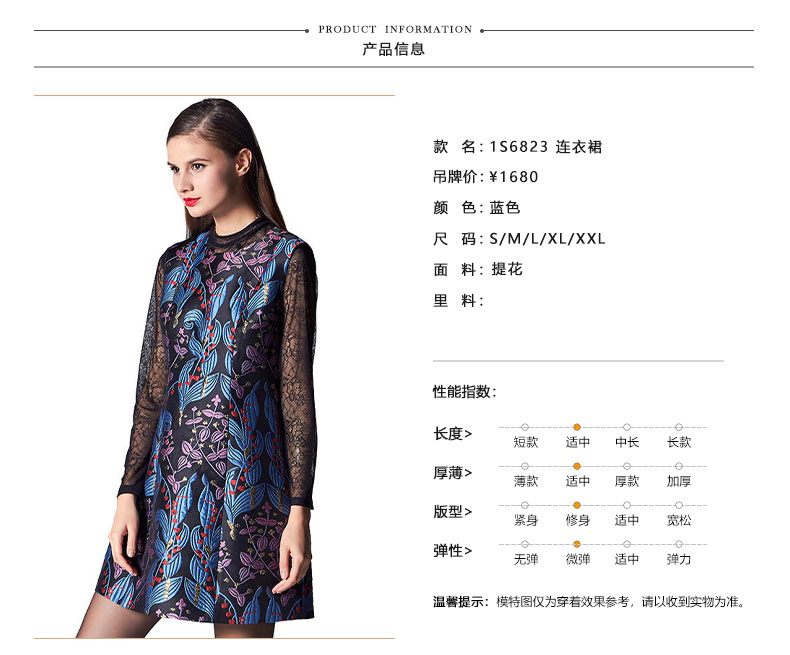Select the 中长 length radio dot
This screenshot has width=790, height=655.
pos(627,427)
